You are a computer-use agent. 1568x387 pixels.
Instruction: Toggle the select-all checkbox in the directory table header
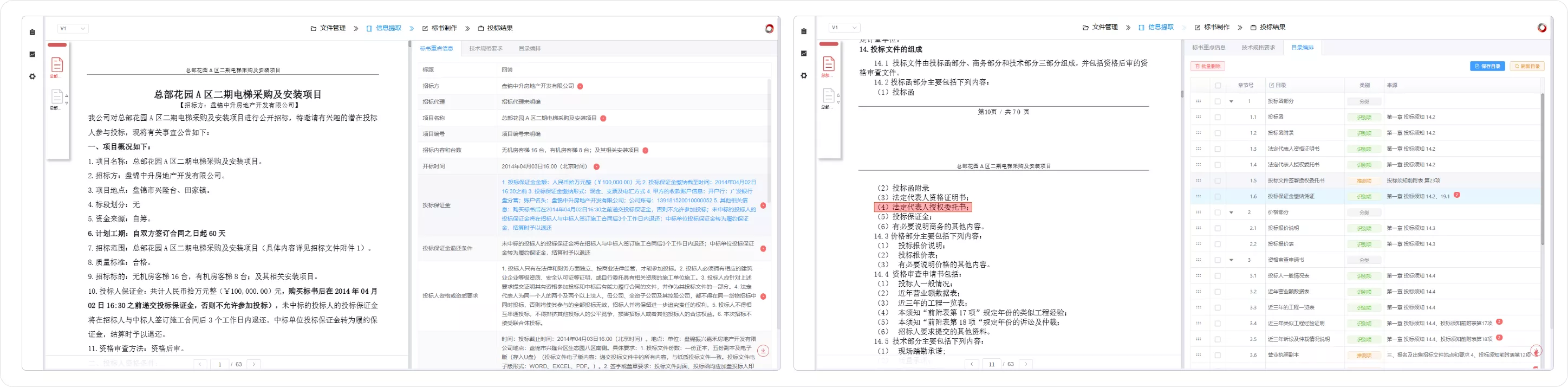1218,85
